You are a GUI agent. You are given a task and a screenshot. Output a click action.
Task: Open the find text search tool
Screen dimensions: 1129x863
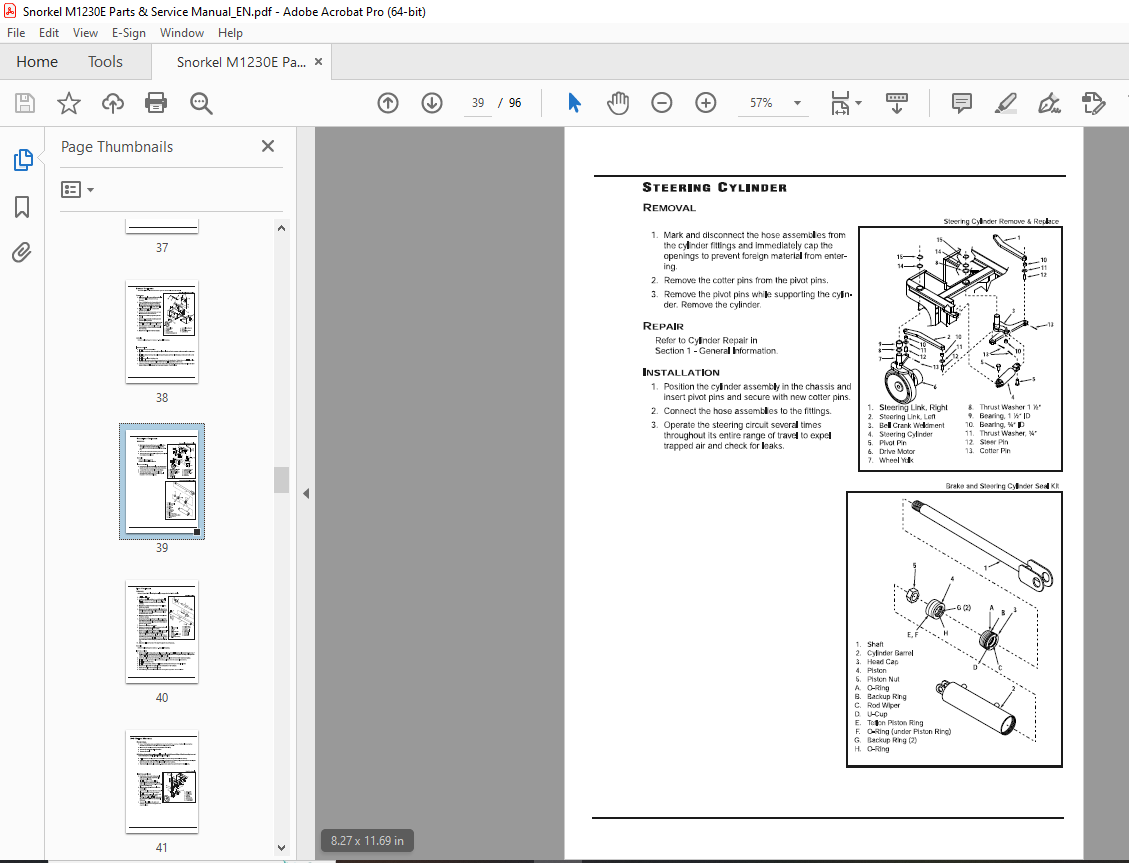pos(201,103)
